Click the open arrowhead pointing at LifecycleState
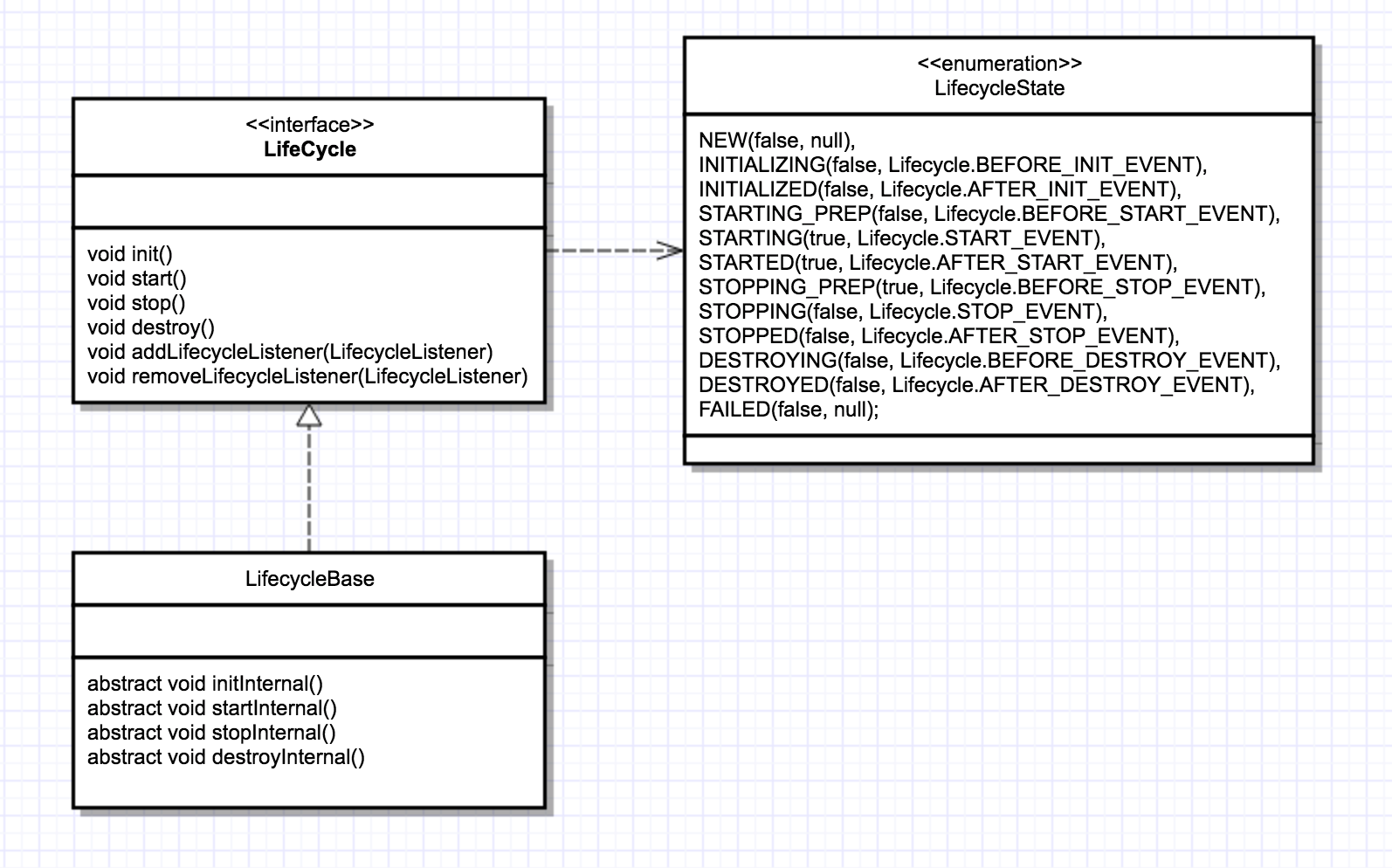1392x868 pixels. point(672,251)
